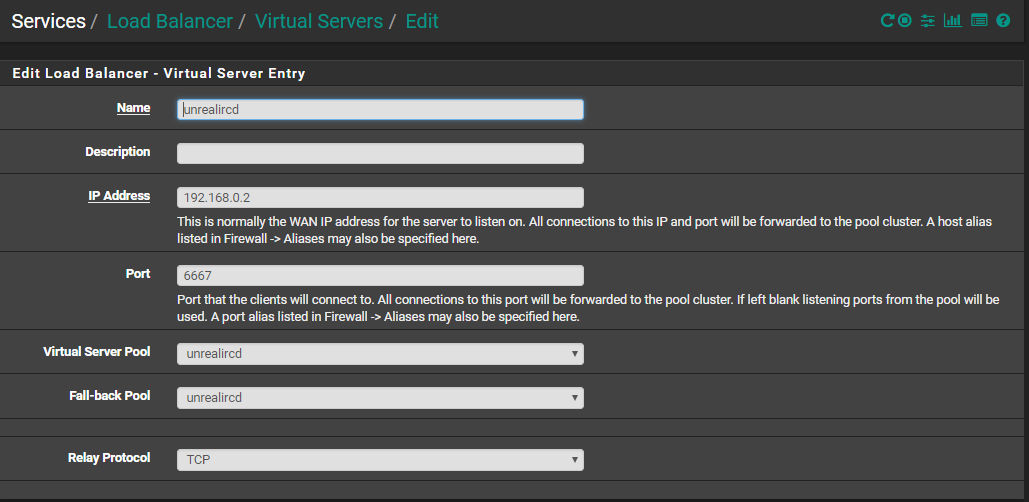Viewport: 1029px width, 502px height.
Task: Select the IP Address input box
Action: [x=380, y=198]
